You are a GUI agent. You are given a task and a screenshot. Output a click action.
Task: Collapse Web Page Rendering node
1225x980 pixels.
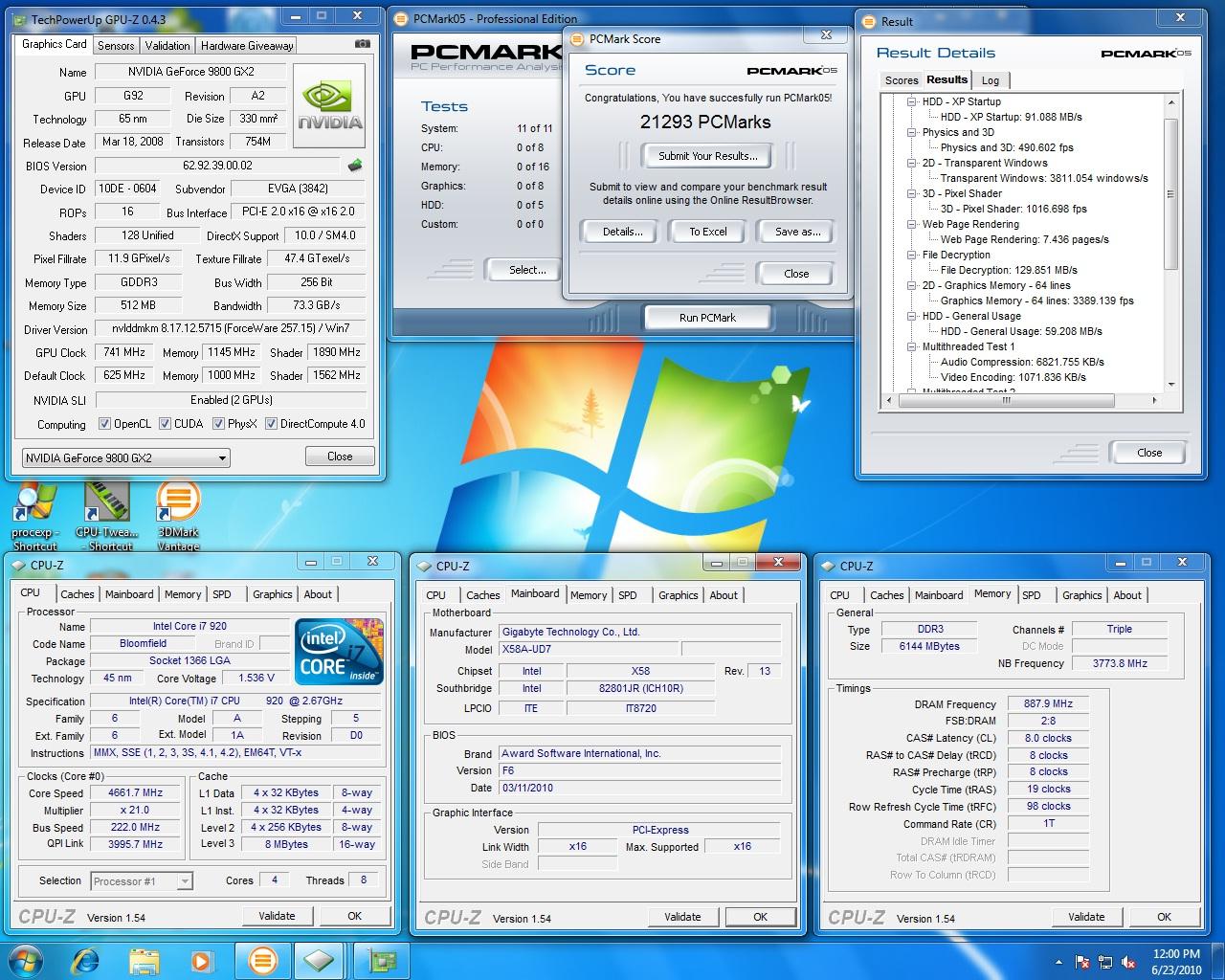tap(910, 224)
